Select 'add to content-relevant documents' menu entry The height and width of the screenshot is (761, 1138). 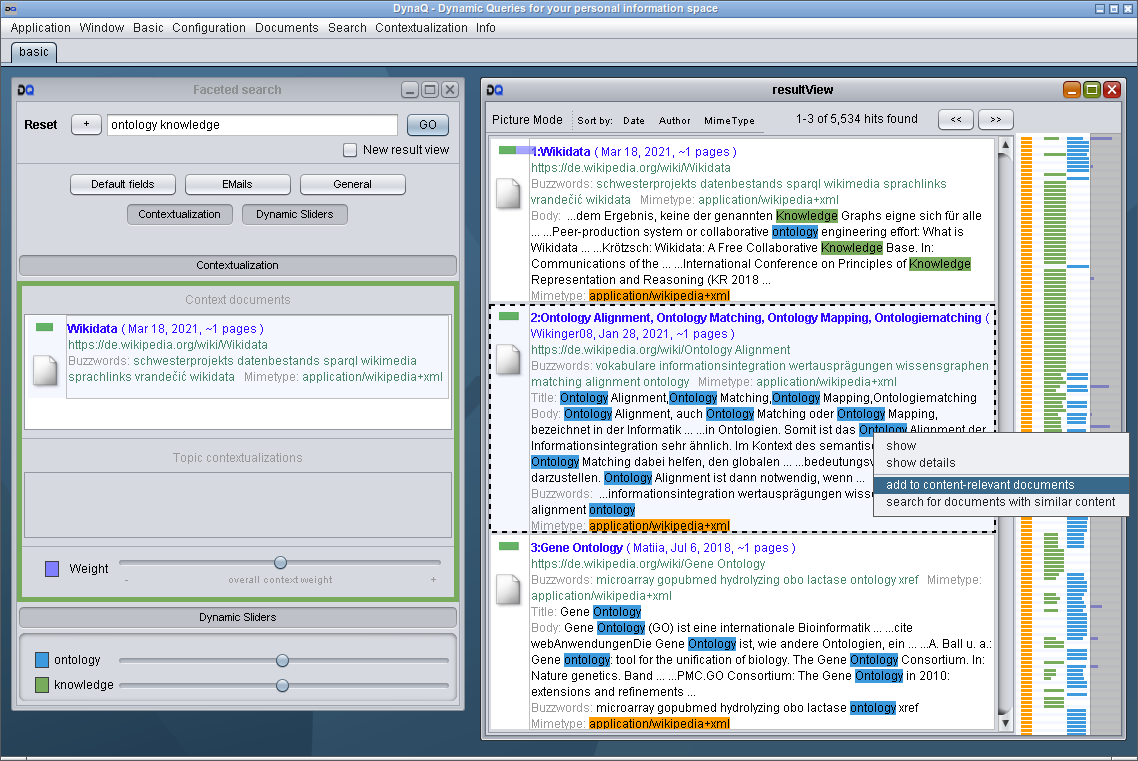pos(980,485)
